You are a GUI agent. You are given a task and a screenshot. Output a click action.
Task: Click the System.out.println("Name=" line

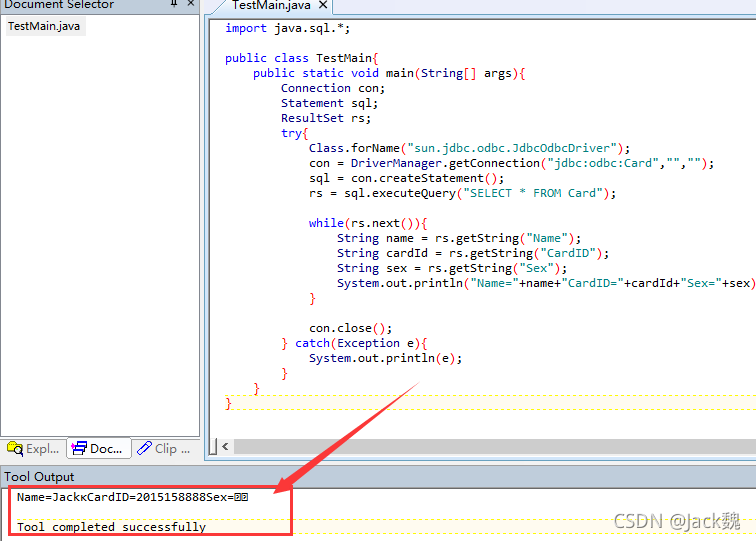tap(546, 283)
